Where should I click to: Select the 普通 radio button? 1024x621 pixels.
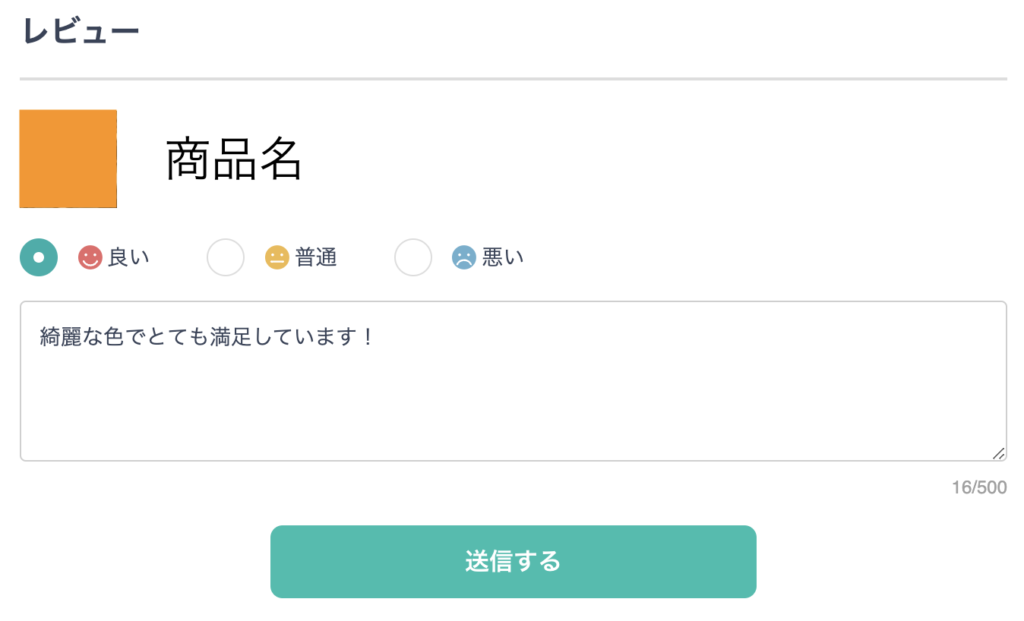pos(225,257)
